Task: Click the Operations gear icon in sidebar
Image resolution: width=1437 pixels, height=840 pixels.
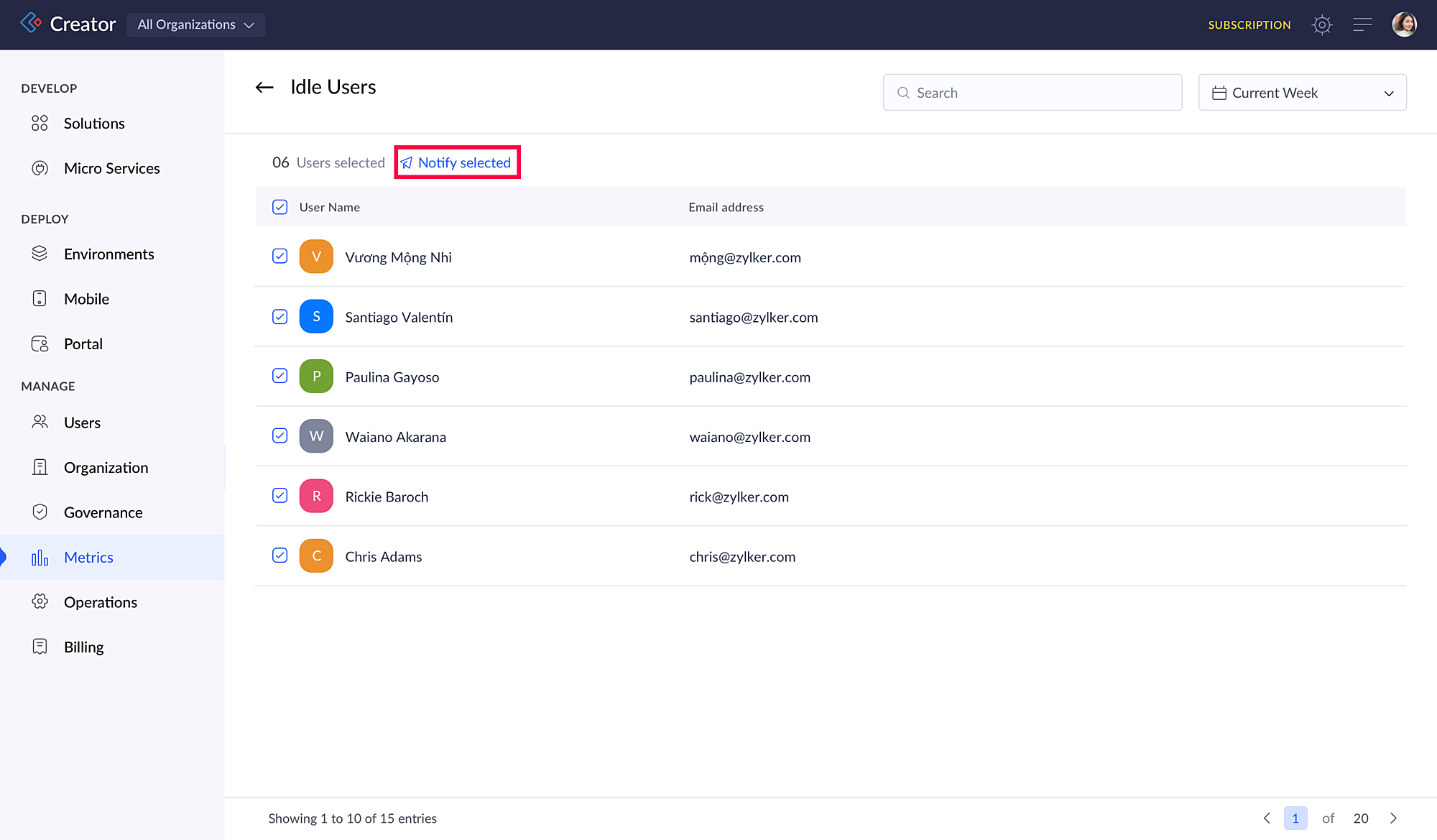Action: [40, 602]
